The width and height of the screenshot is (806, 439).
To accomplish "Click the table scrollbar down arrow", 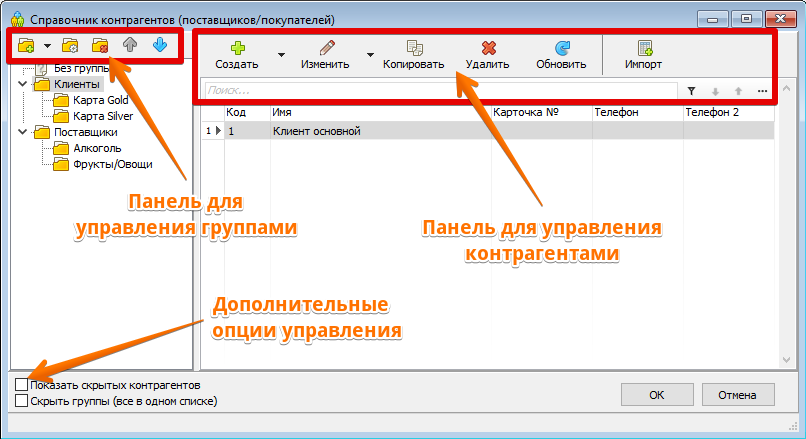I will [x=786, y=360].
